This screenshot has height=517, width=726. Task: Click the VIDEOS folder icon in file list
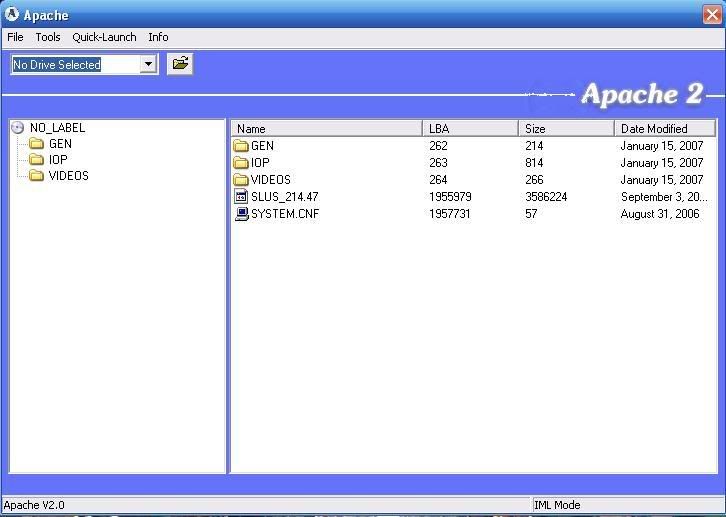tap(241, 180)
